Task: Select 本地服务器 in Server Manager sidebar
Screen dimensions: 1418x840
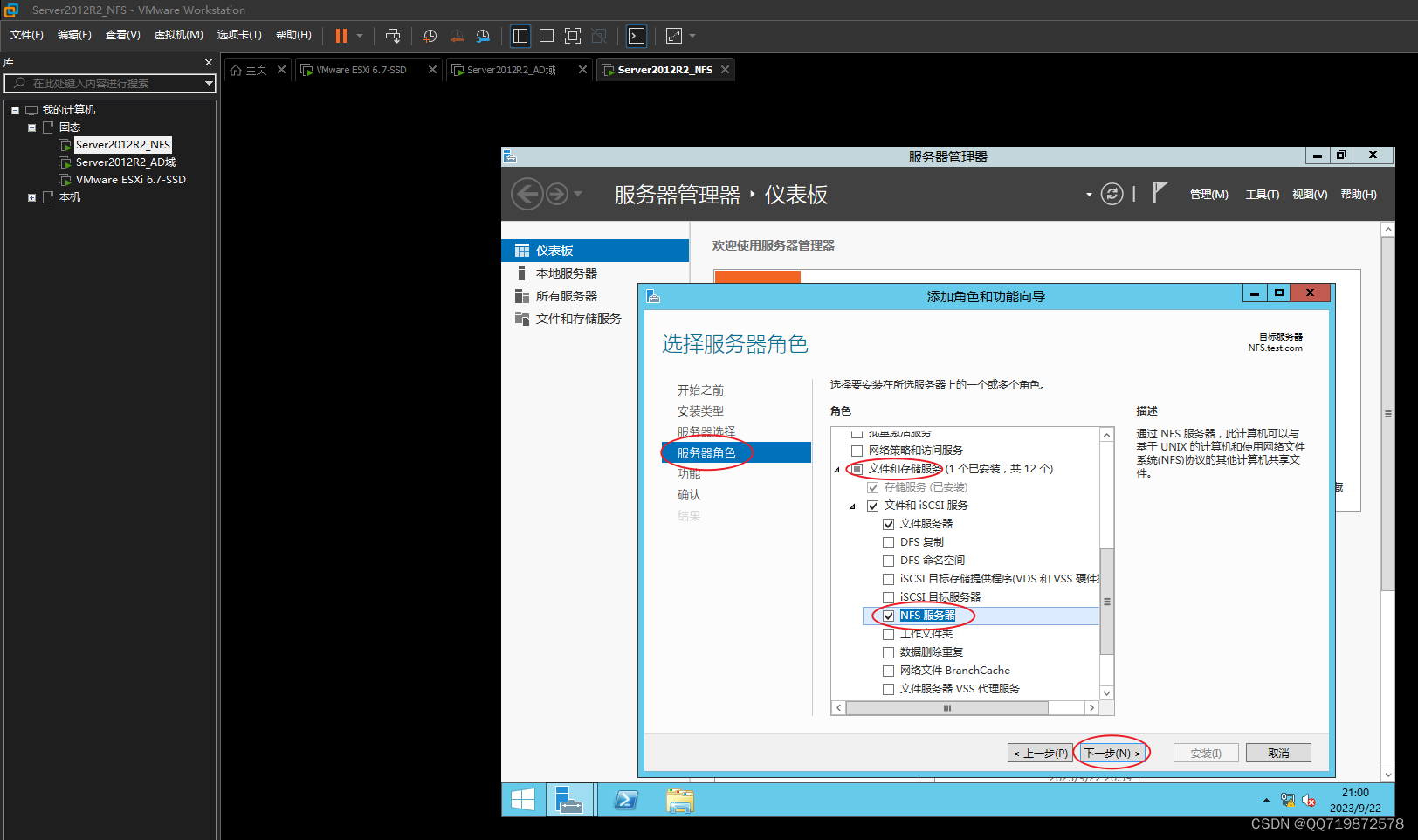Action: (566, 273)
